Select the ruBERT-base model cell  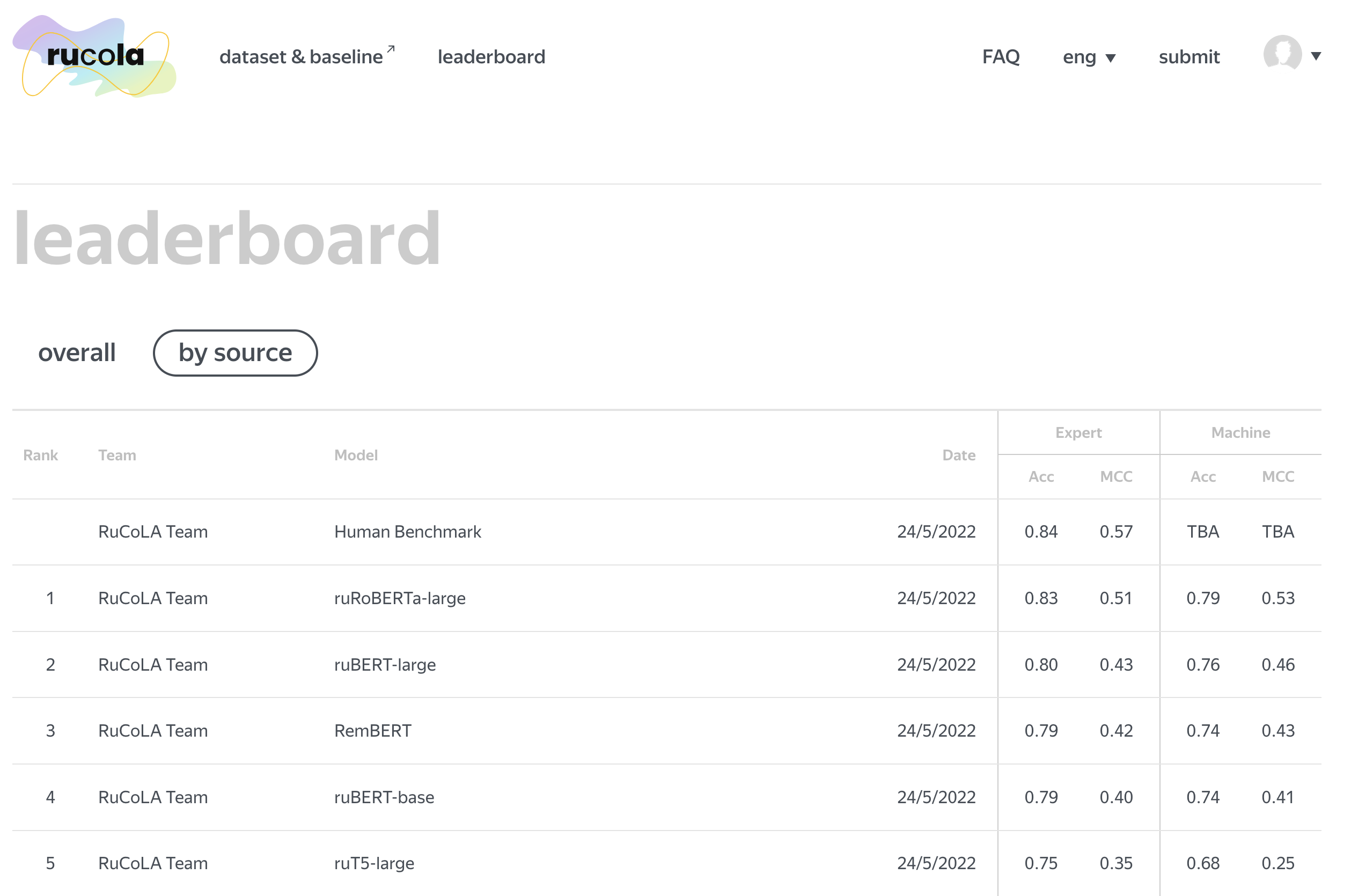[x=384, y=797]
